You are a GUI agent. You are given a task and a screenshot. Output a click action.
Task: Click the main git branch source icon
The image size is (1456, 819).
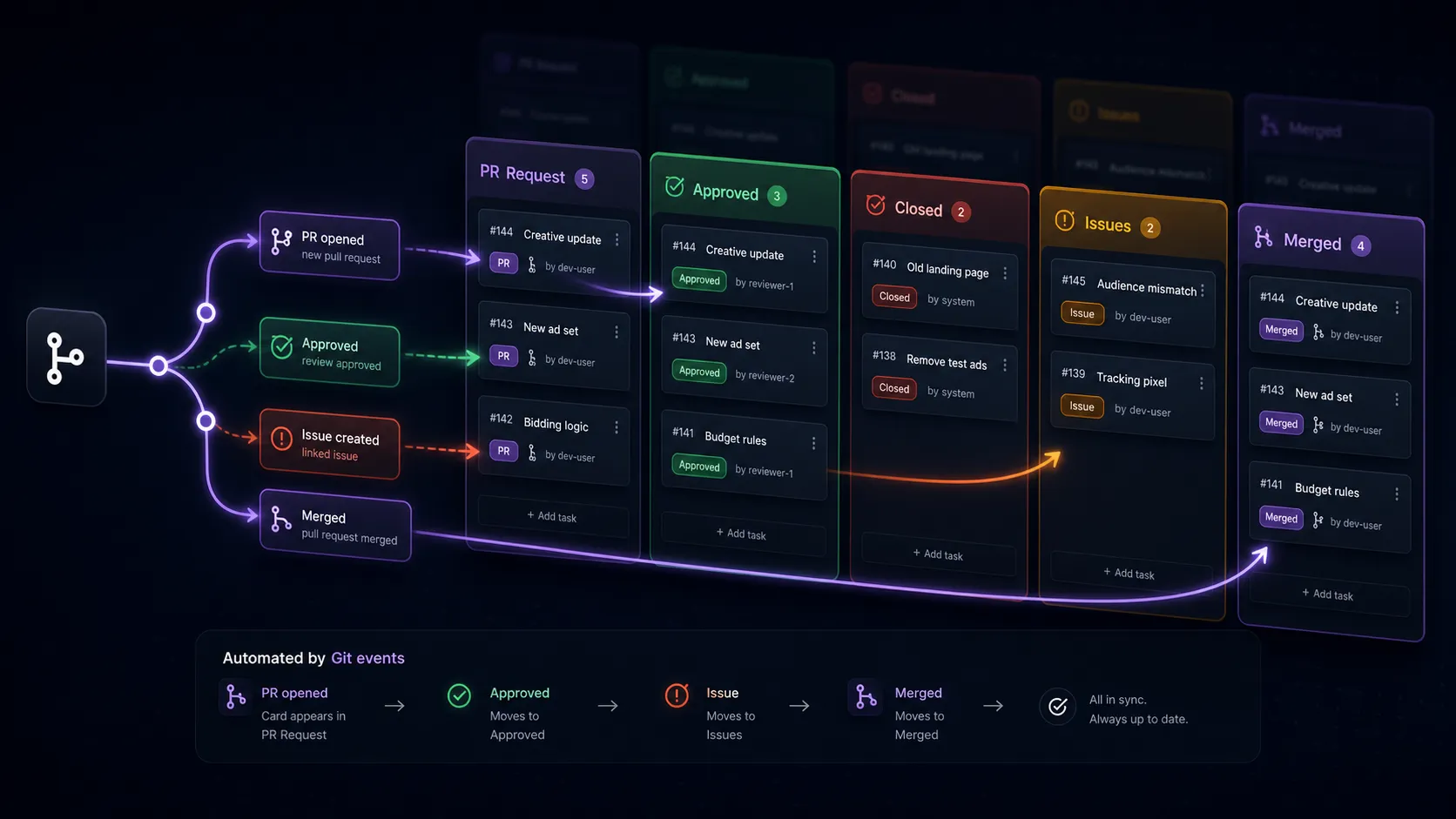pyautogui.click(x=65, y=358)
